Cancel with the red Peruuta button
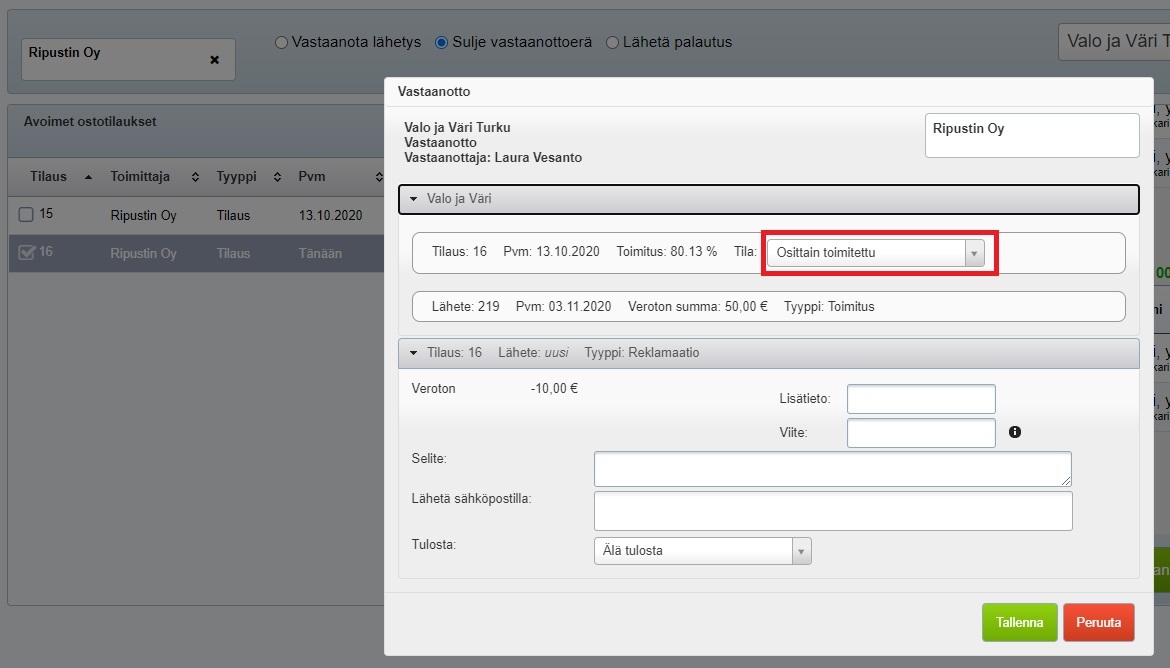The width and height of the screenshot is (1170, 668). pyautogui.click(x=1098, y=622)
